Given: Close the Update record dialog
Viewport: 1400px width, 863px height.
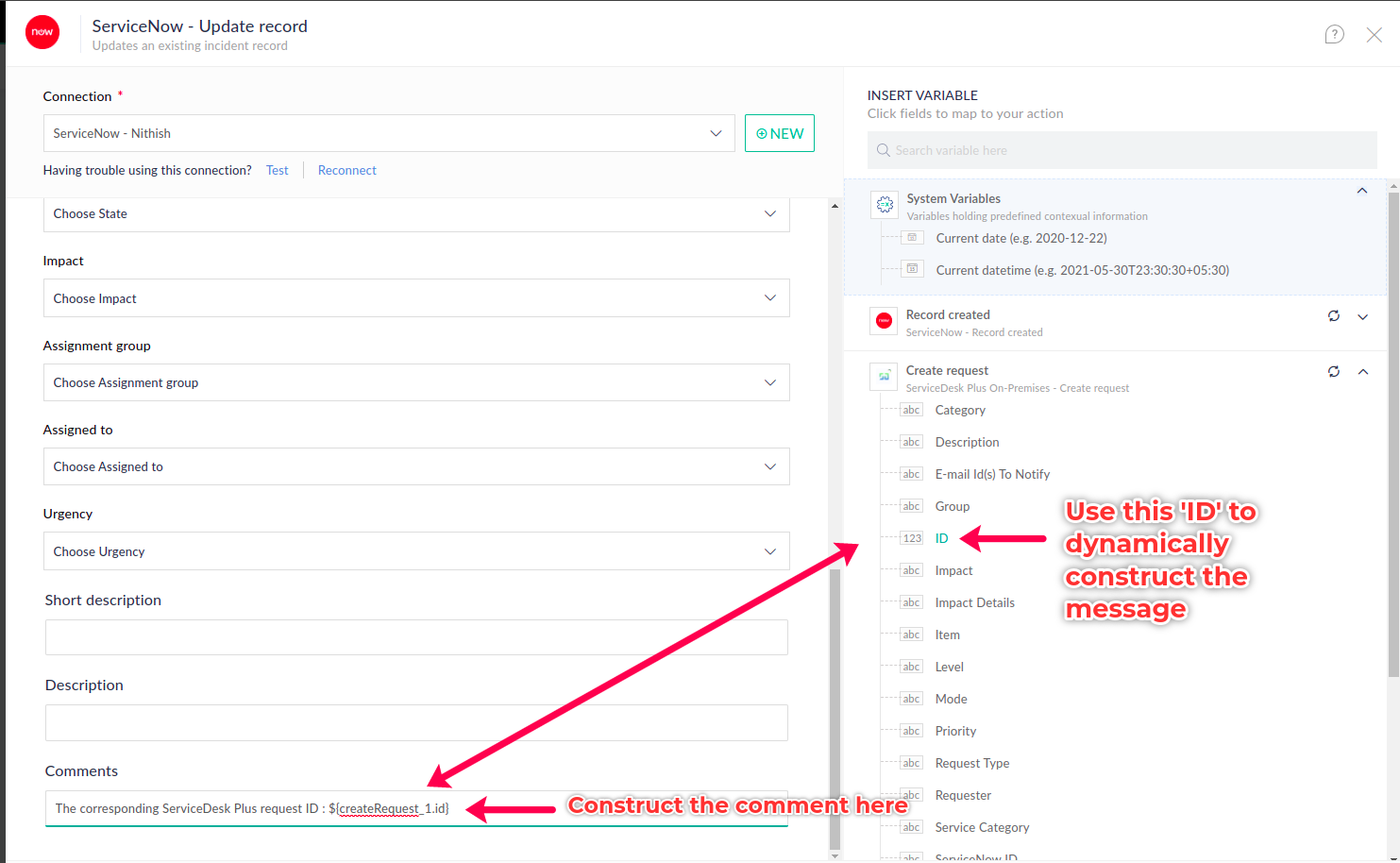Looking at the screenshot, I should pos(1375,35).
